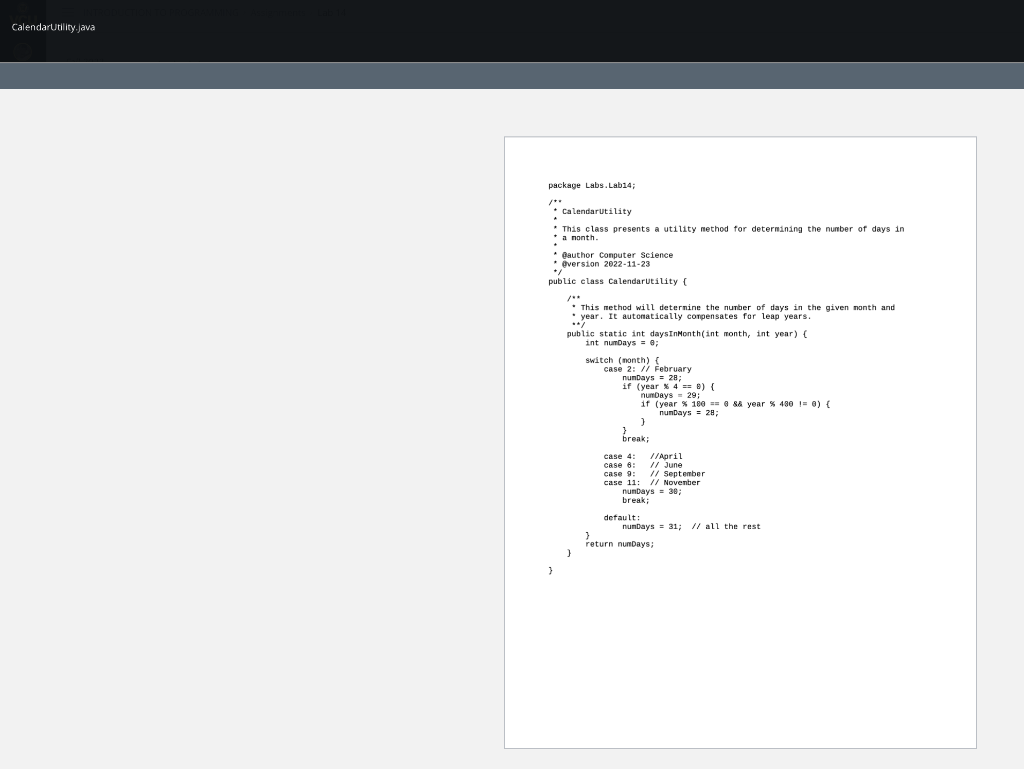Open the INTRODUCTION TO PROGRAMMING breadcrumb link

coord(162,12)
